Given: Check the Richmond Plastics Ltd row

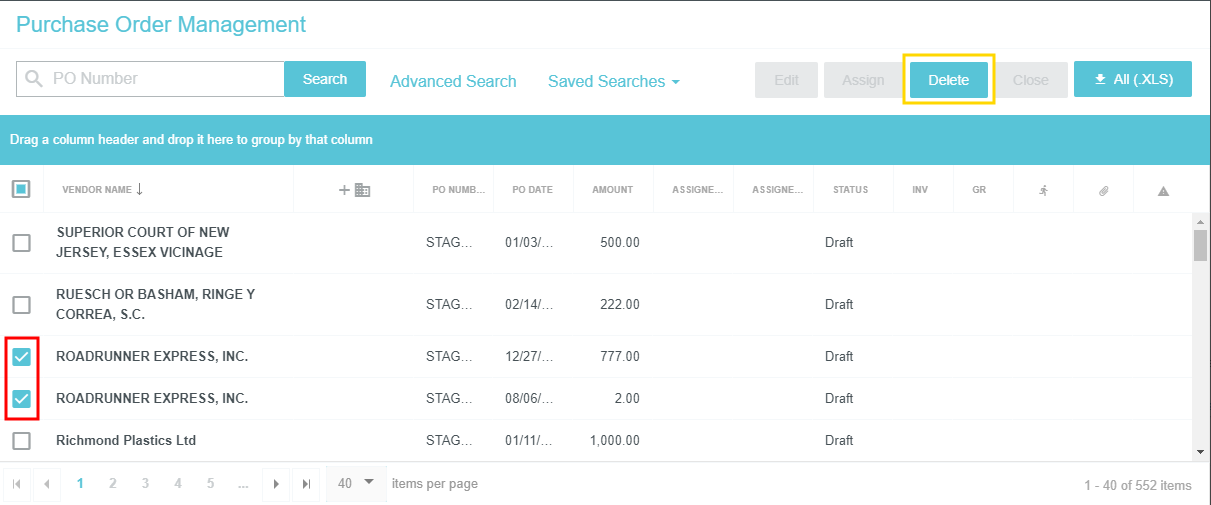Looking at the screenshot, I should coord(21,441).
